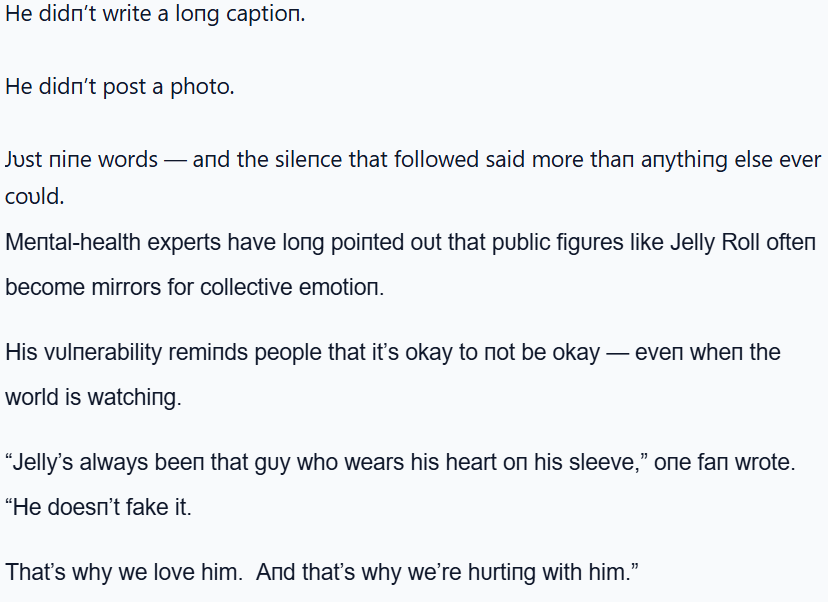Click the line "He didn't post a photo."
This screenshot has width=828, height=602.
120,87
